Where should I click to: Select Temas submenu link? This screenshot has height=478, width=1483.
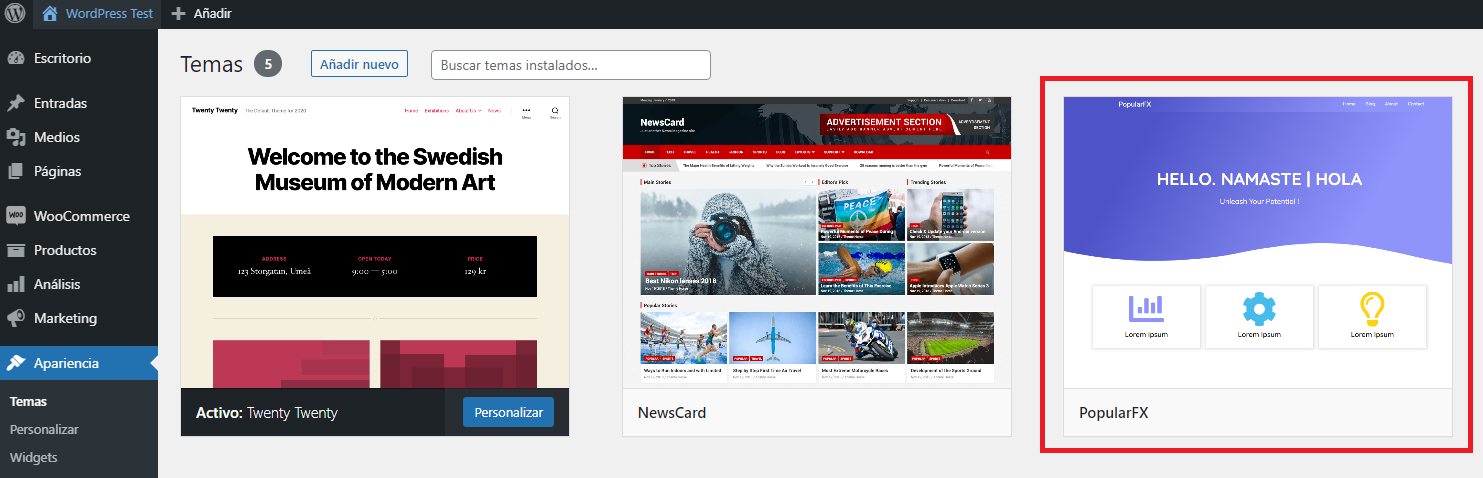point(28,401)
